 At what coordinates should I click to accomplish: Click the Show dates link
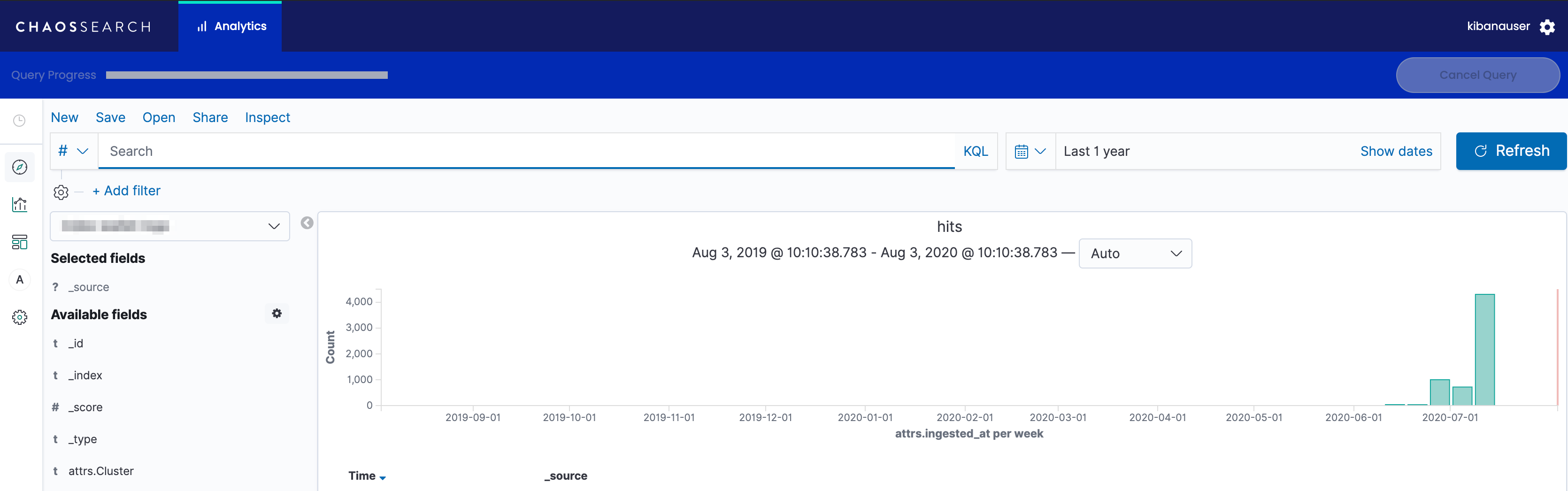pos(1396,152)
